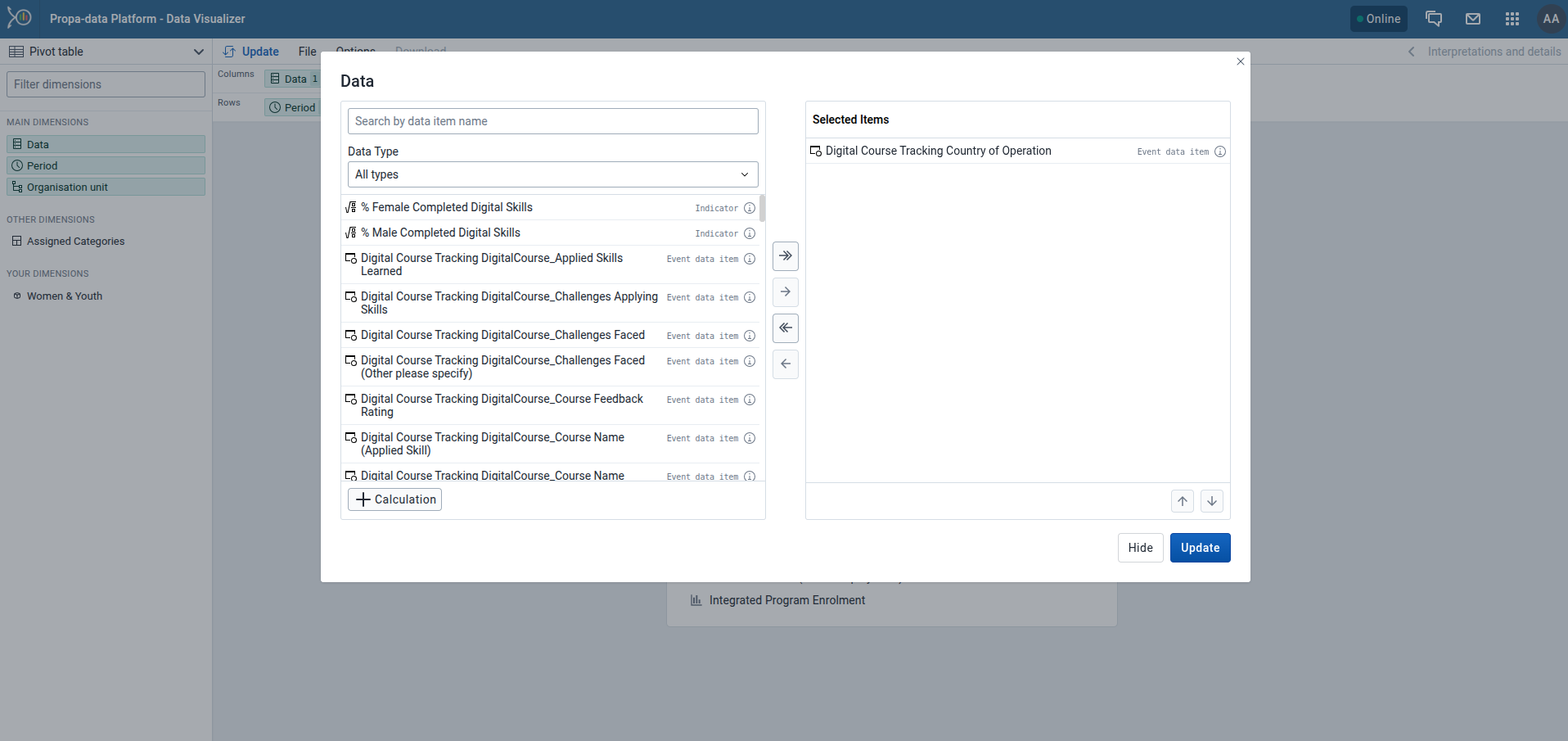Viewport: 1568px width, 741px height.
Task: Show info for % Female Completed Digital Skills
Action: point(750,208)
